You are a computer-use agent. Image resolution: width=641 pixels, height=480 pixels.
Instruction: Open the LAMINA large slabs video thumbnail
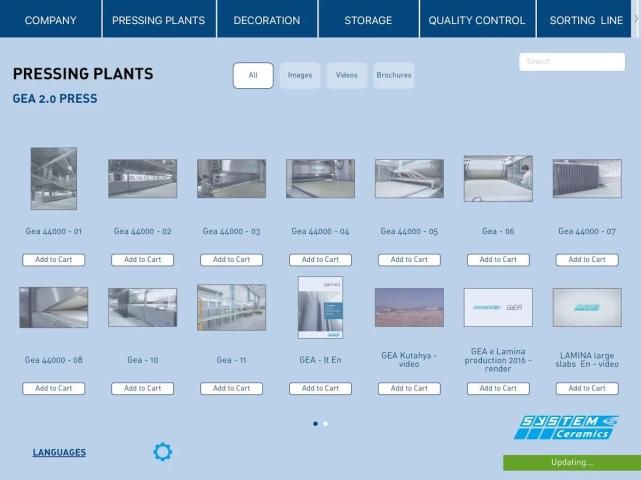pos(586,307)
